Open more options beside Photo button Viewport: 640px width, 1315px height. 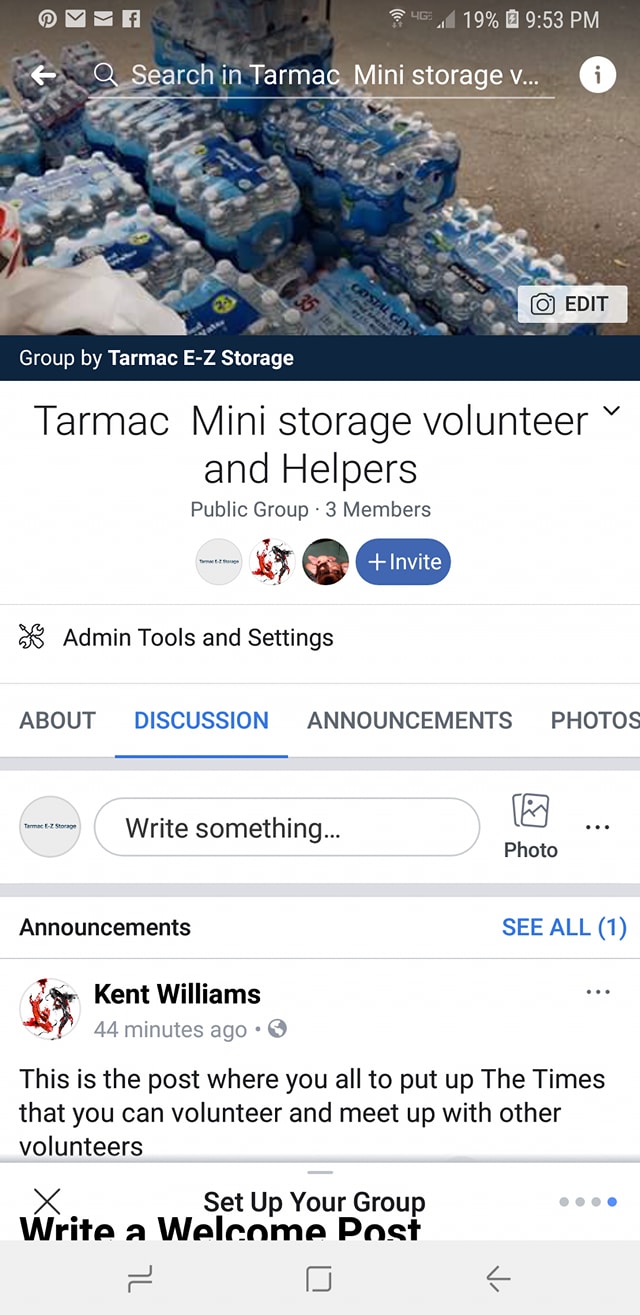[x=597, y=827]
